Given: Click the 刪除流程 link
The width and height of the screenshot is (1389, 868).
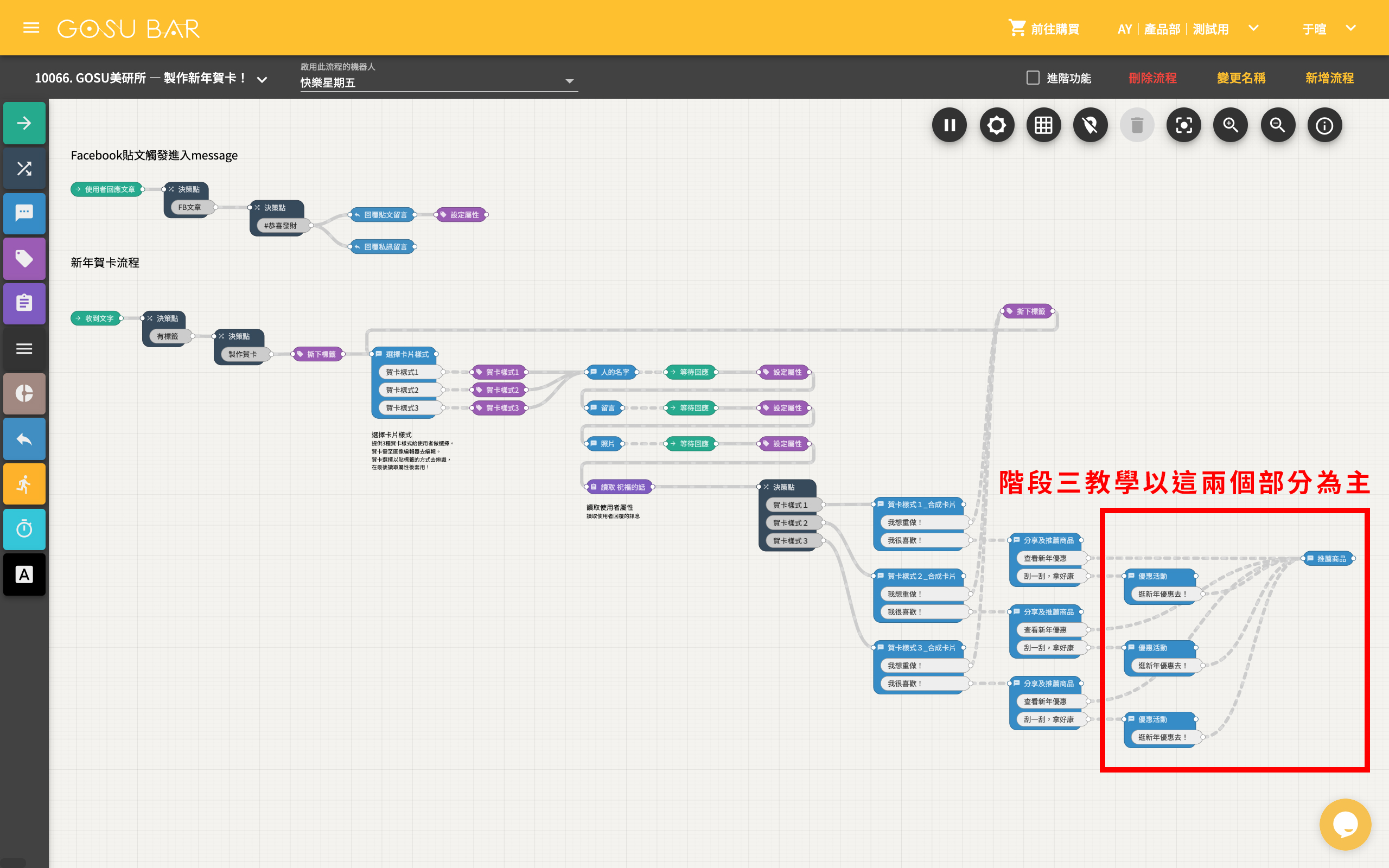Looking at the screenshot, I should (x=1152, y=78).
